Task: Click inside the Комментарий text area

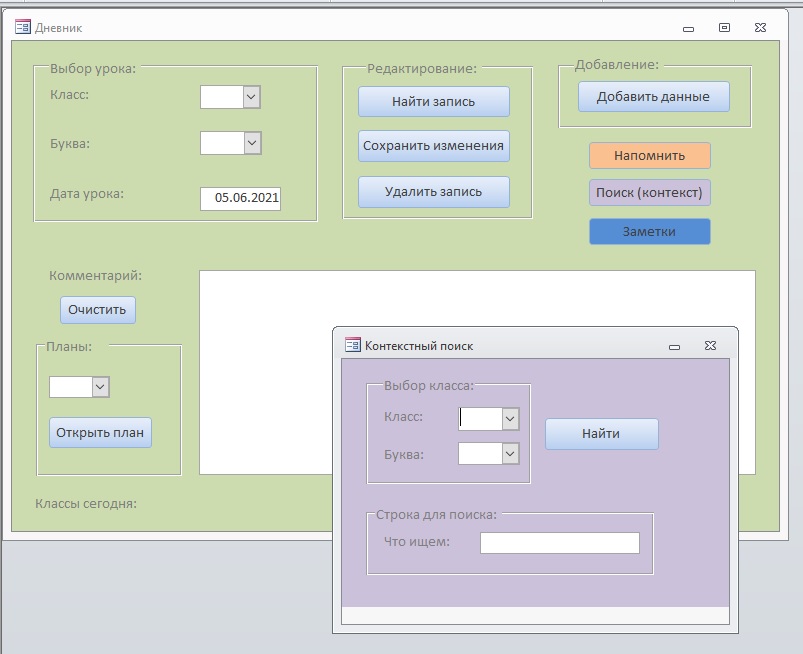Action: (477, 372)
